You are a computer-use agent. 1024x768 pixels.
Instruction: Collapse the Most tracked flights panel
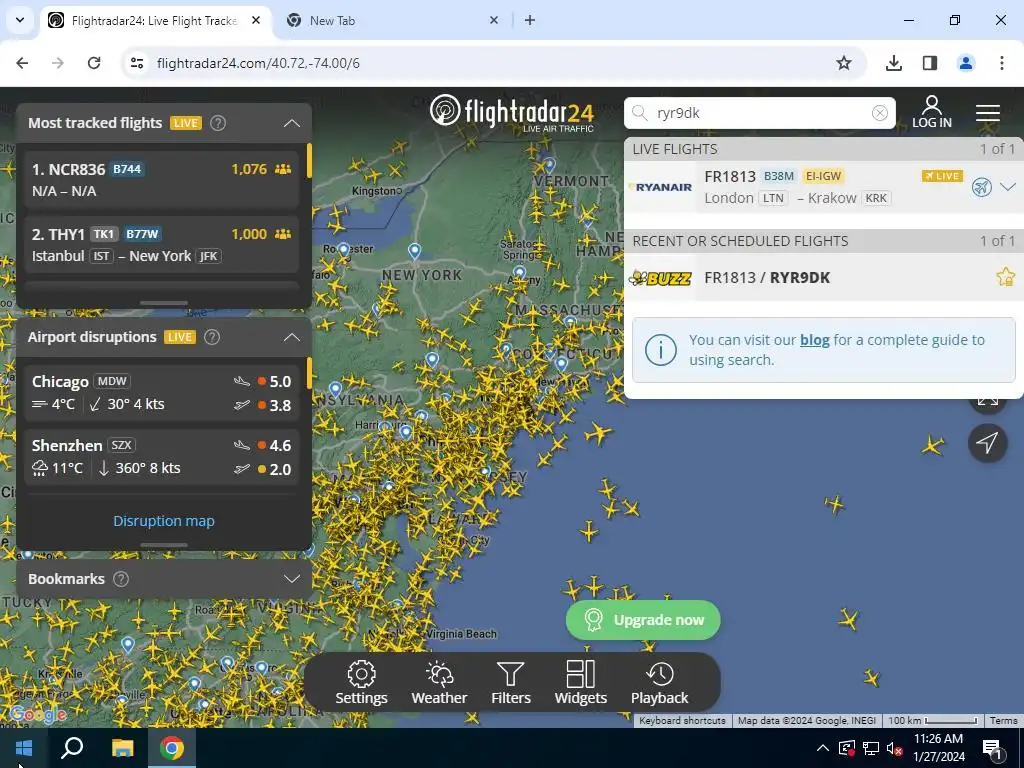tap(292, 123)
